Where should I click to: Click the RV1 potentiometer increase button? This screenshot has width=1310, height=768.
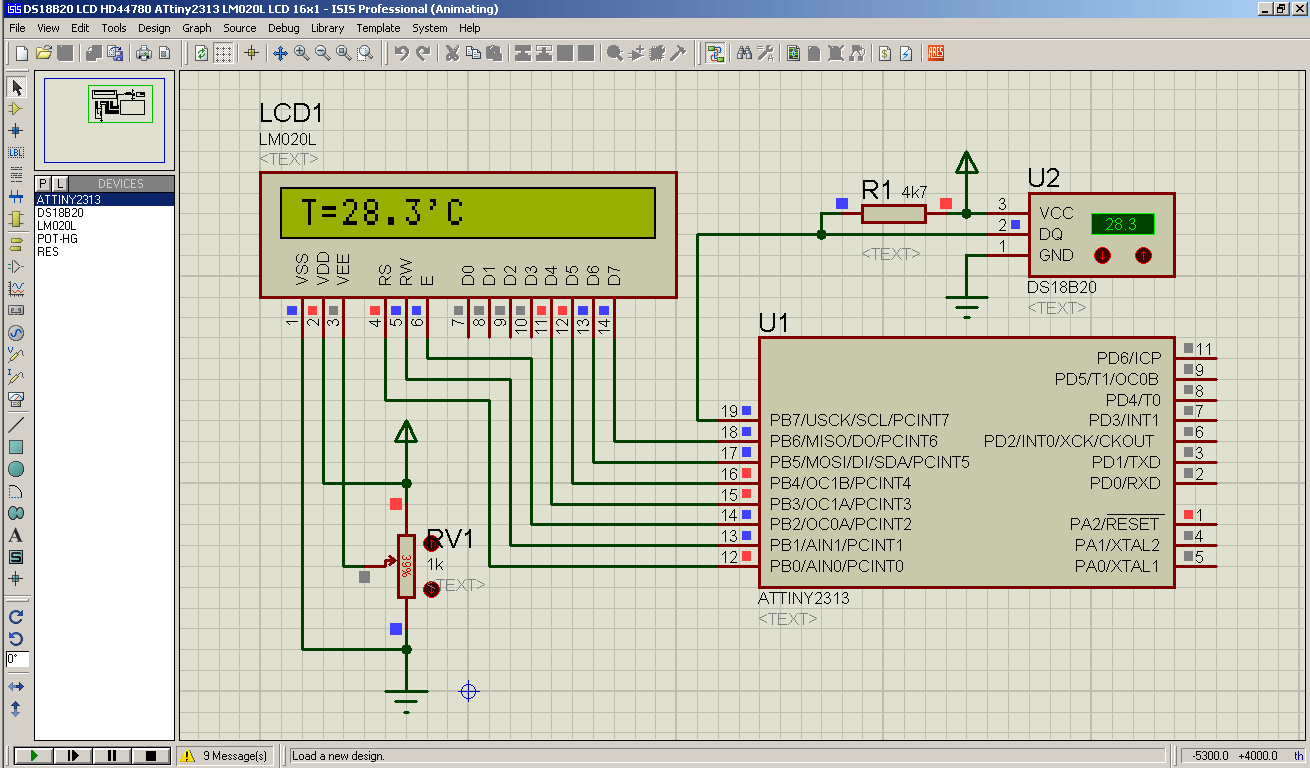[432, 544]
